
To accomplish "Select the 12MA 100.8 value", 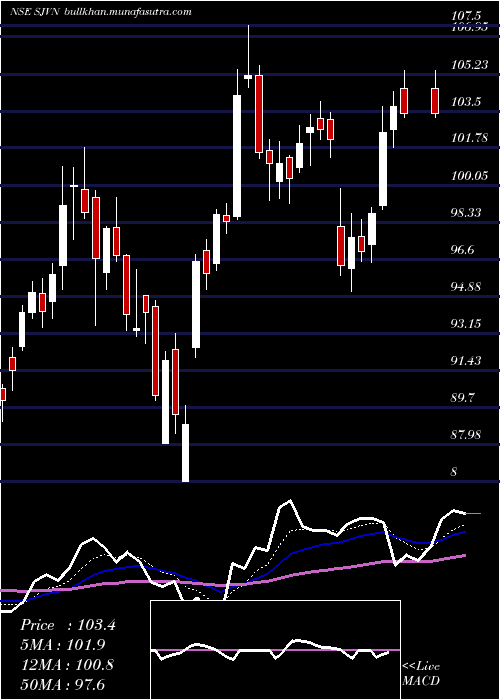I will coord(67,665).
